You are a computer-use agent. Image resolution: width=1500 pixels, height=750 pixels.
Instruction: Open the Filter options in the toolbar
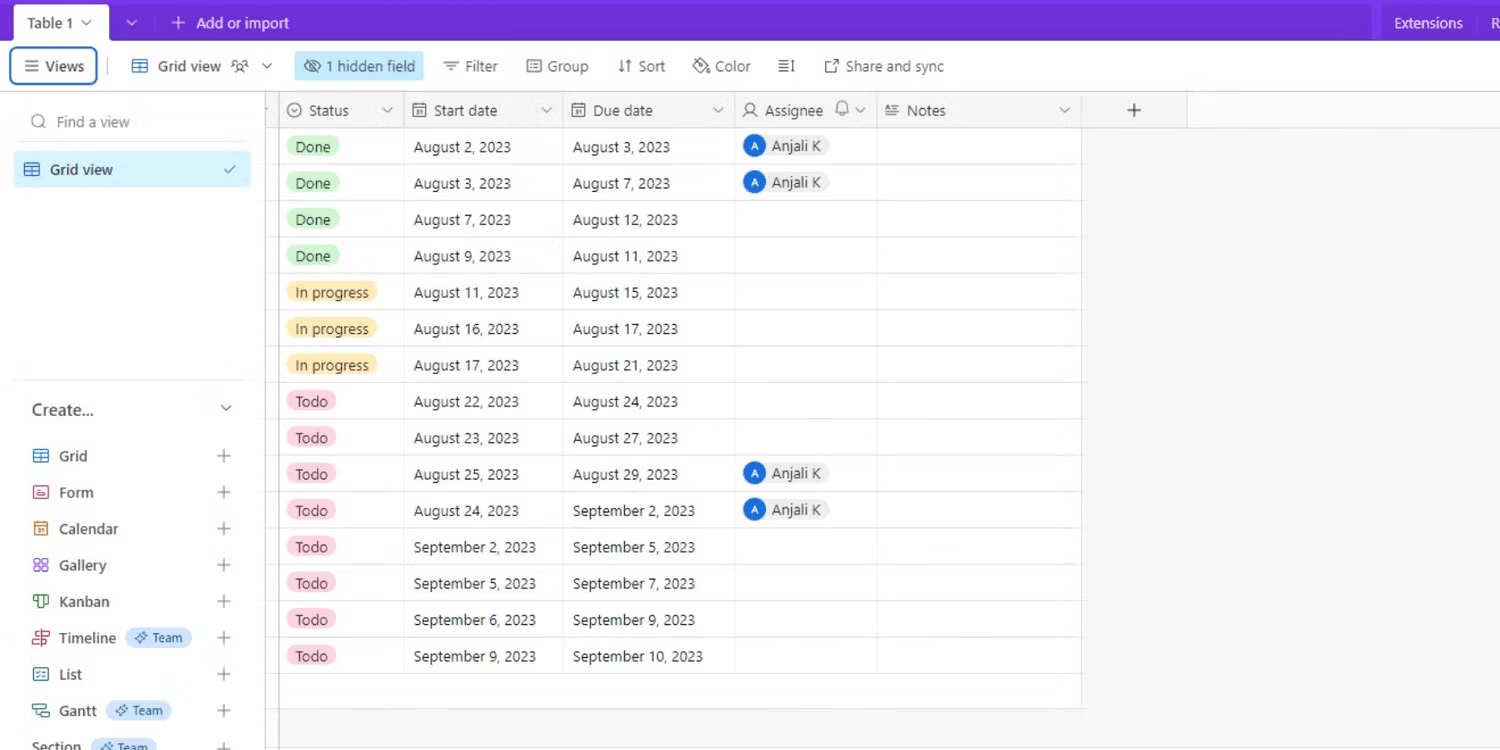point(470,66)
